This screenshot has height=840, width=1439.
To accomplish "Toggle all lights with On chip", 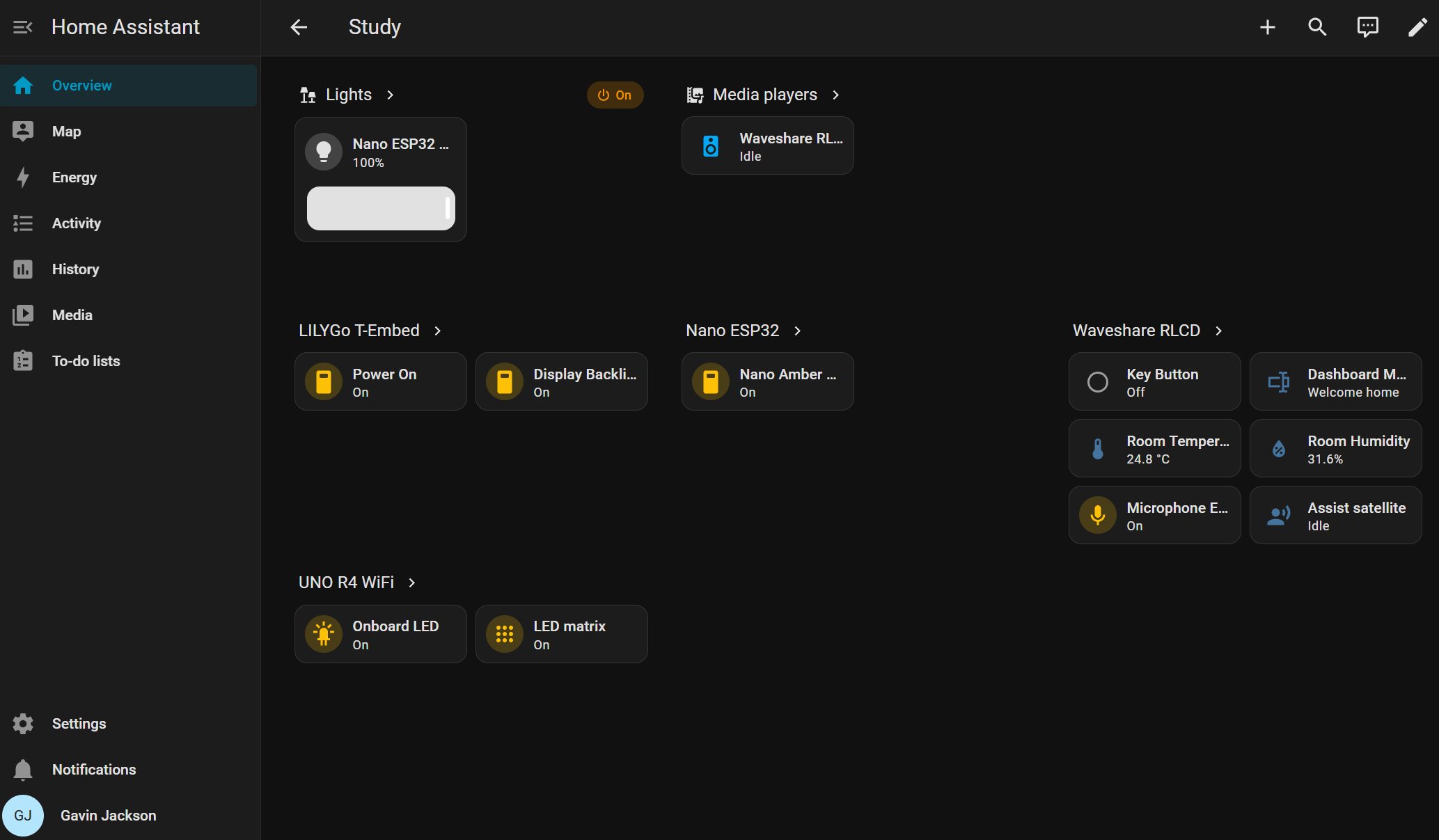I will pos(615,95).
